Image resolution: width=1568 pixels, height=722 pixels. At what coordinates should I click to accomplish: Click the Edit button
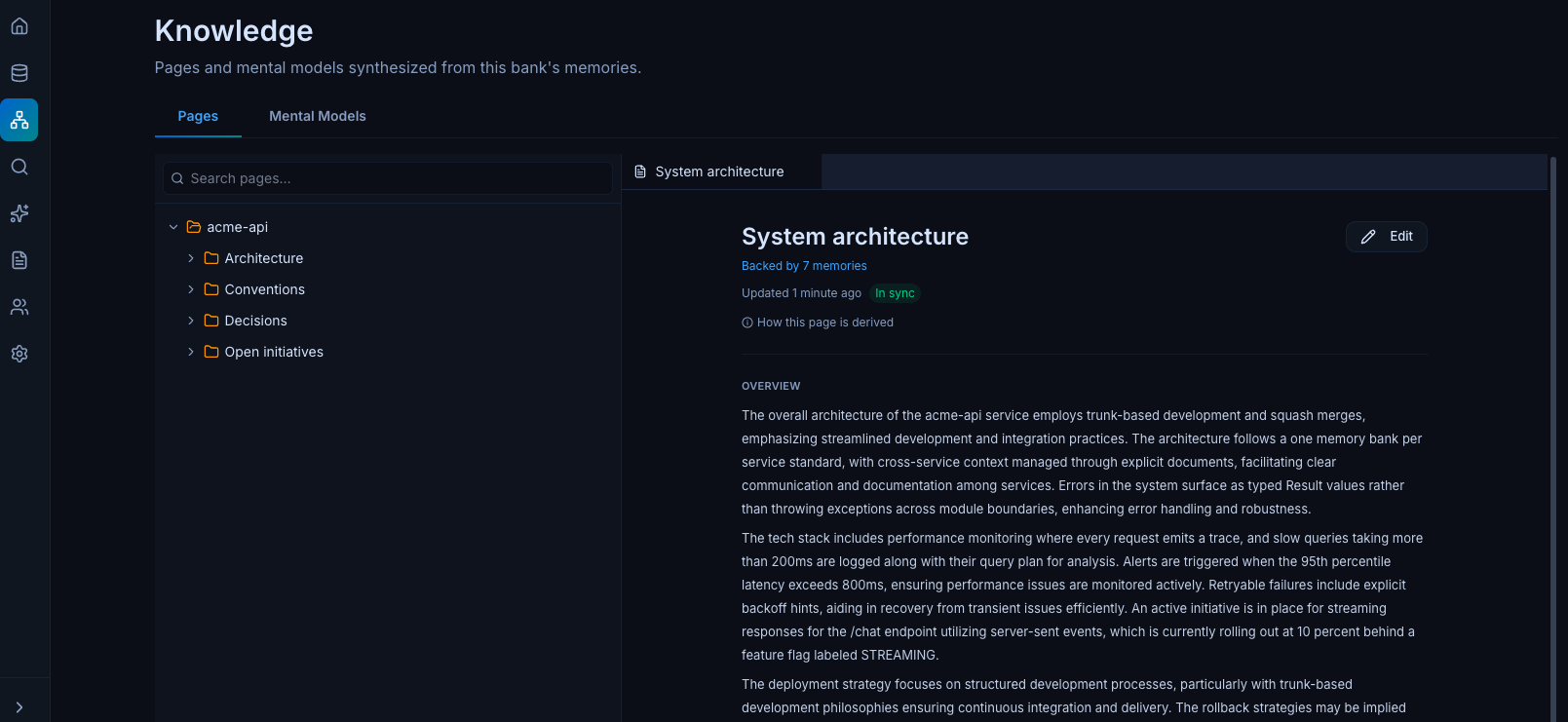click(x=1387, y=237)
